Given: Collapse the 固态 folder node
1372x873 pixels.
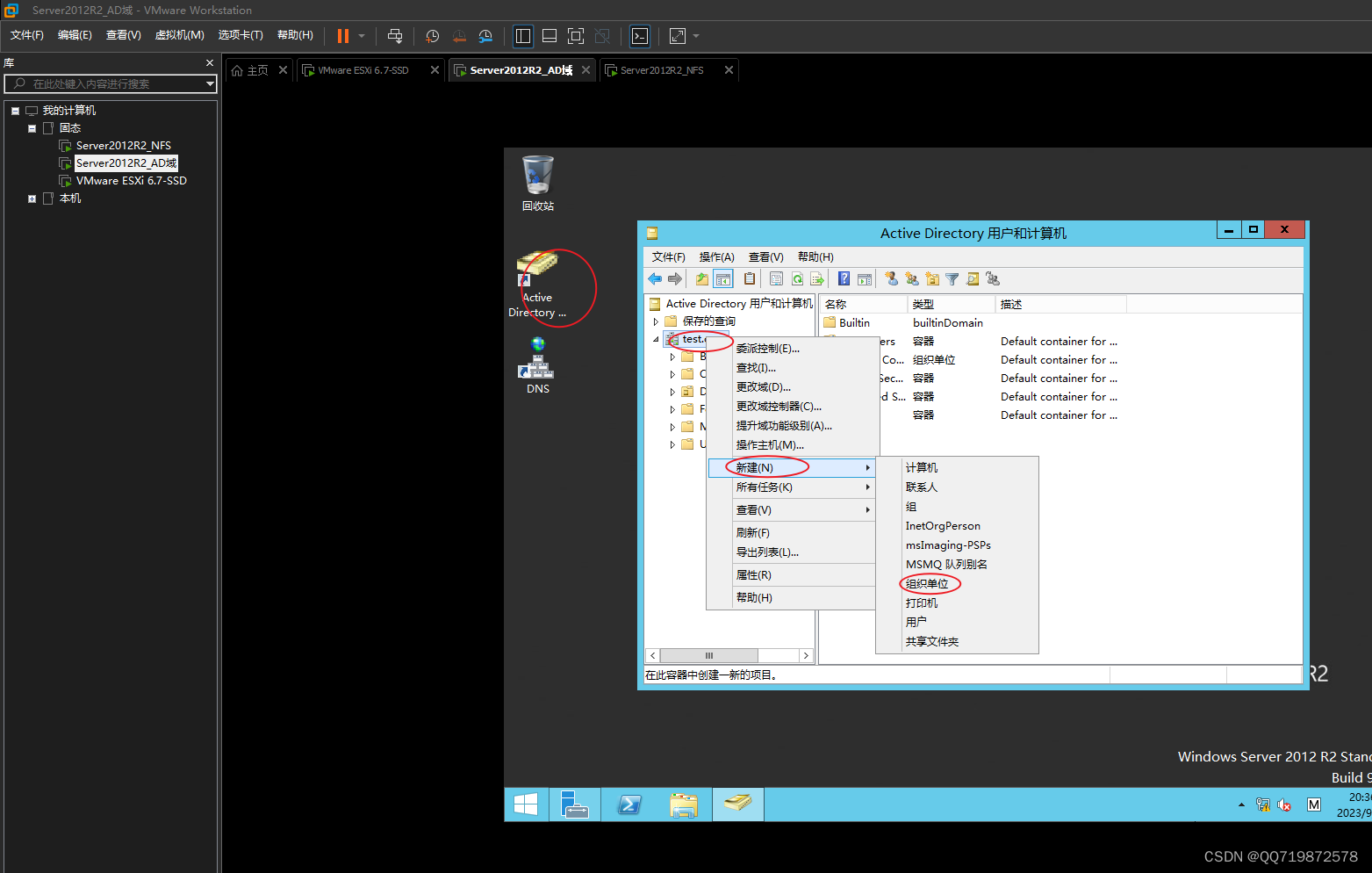Looking at the screenshot, I should (32, 128).
